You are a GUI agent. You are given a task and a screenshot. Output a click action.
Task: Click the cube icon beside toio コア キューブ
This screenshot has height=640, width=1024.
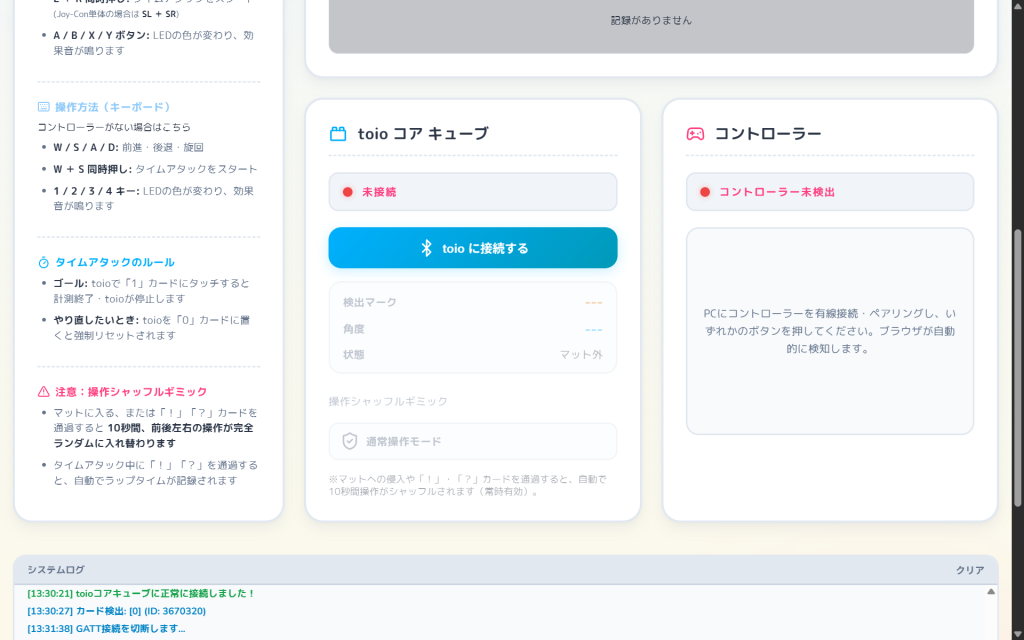[338, 134]
